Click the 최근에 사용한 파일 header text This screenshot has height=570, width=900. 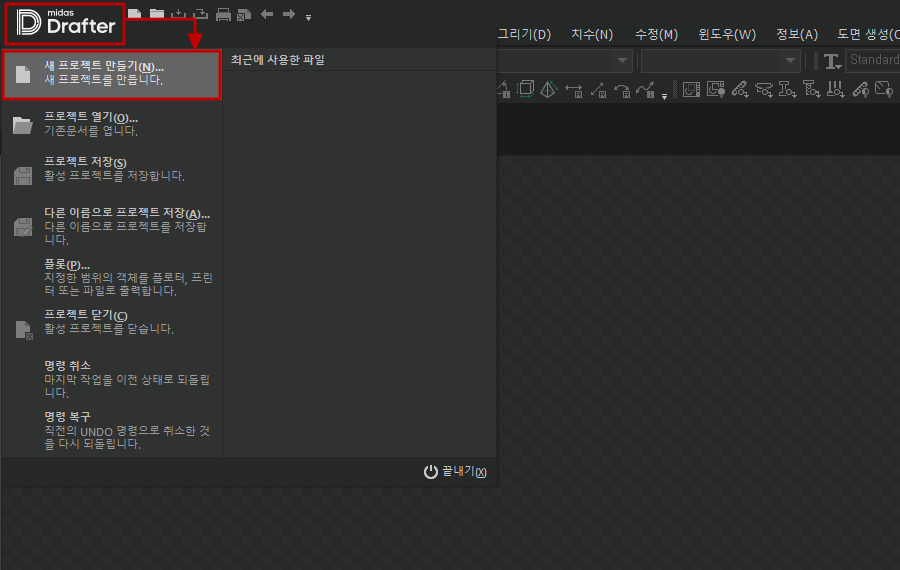278,60
